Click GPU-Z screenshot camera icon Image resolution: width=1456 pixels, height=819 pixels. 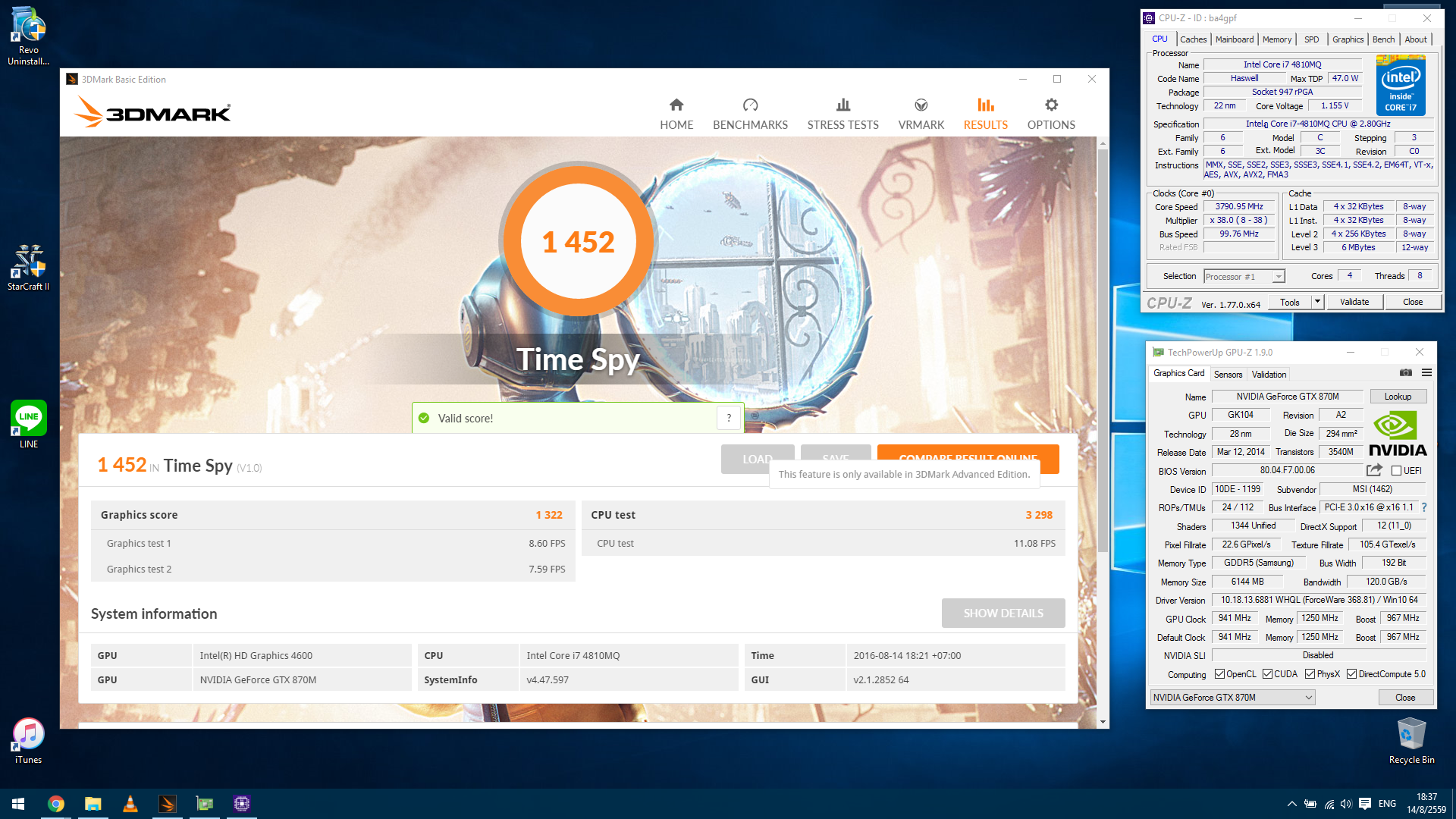point(1405,372)
